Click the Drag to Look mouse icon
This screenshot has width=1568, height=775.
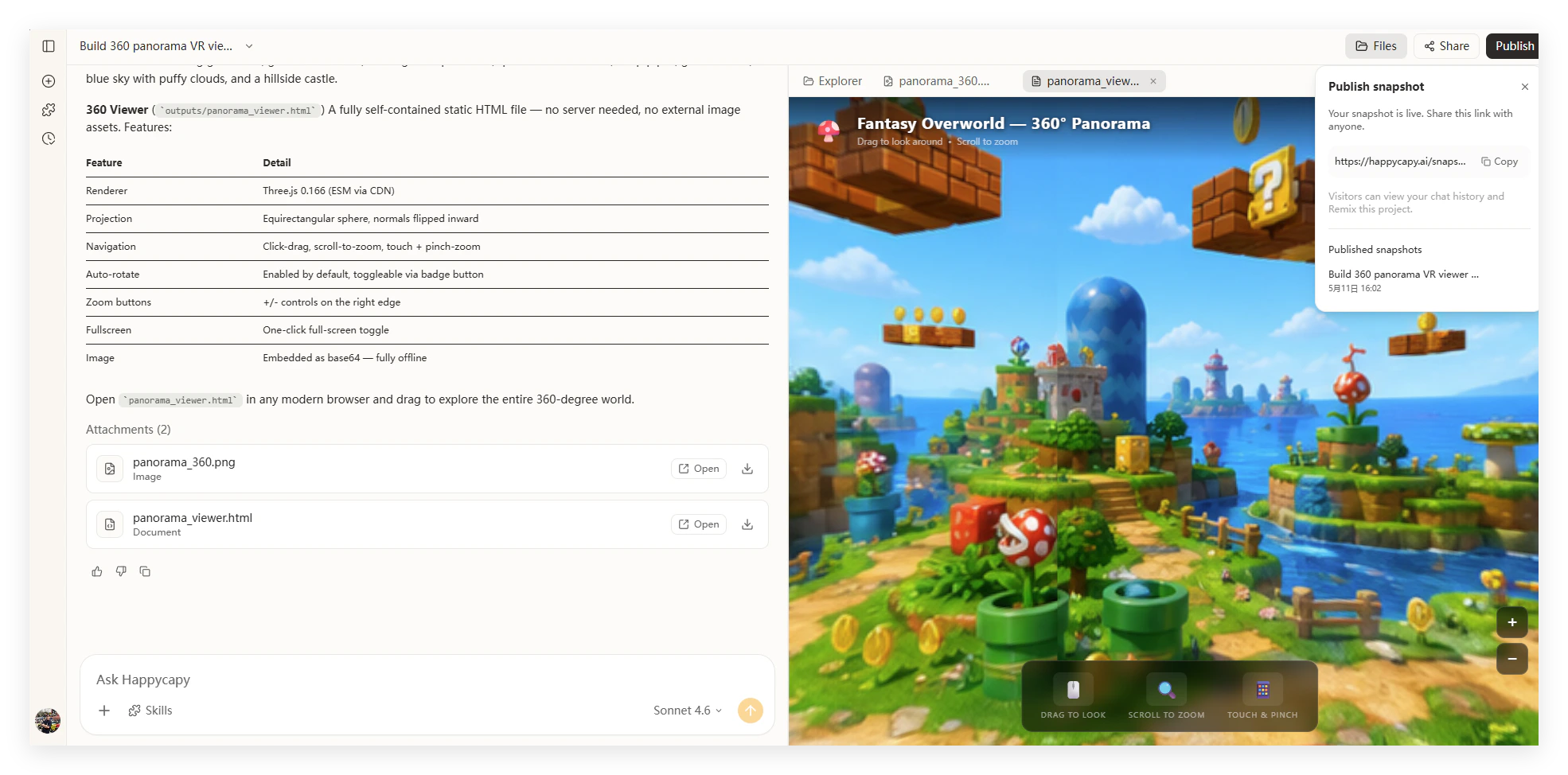click(1073, 689)
